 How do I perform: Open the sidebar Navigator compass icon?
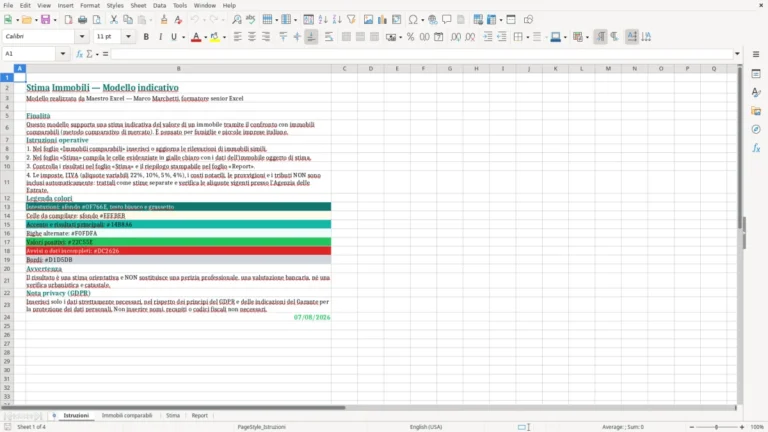tap(756, 129)
